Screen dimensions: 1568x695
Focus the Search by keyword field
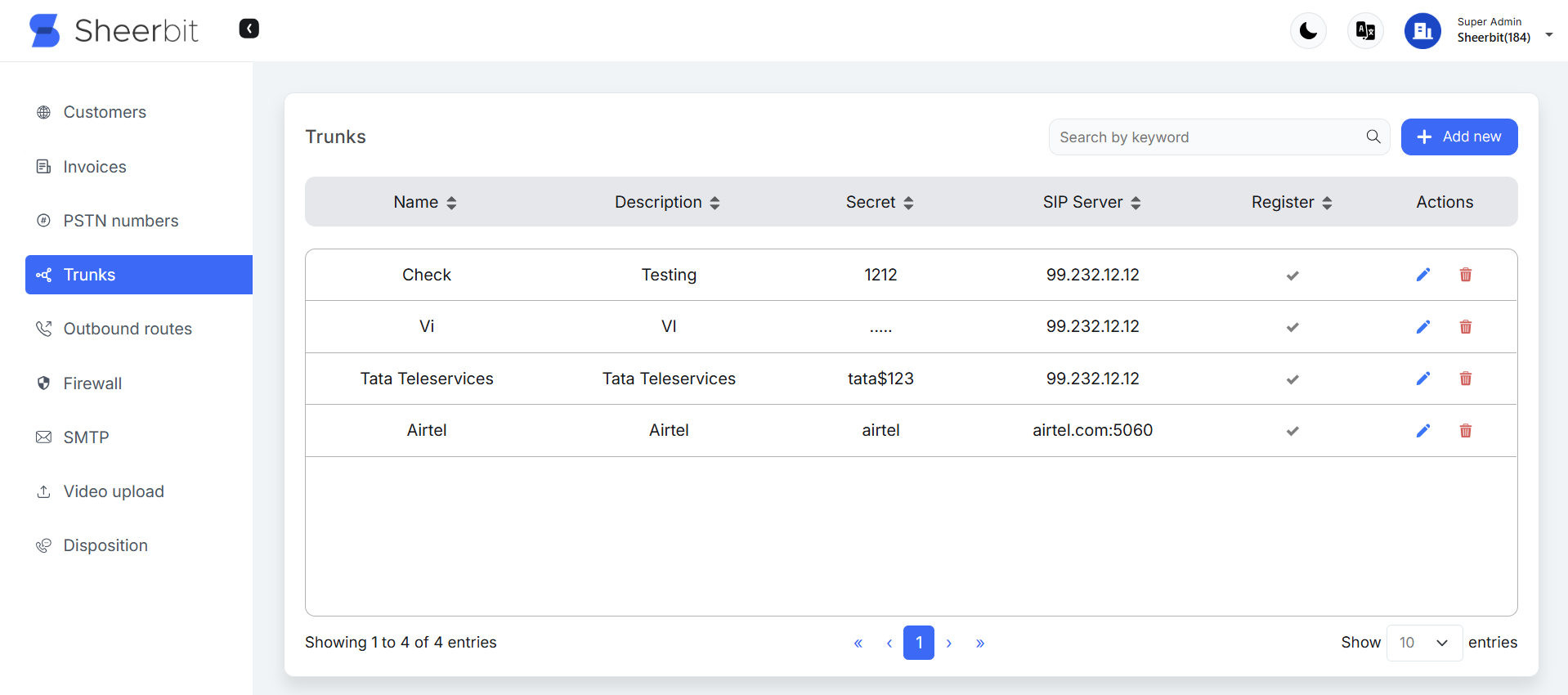(x=1206, y=137)
